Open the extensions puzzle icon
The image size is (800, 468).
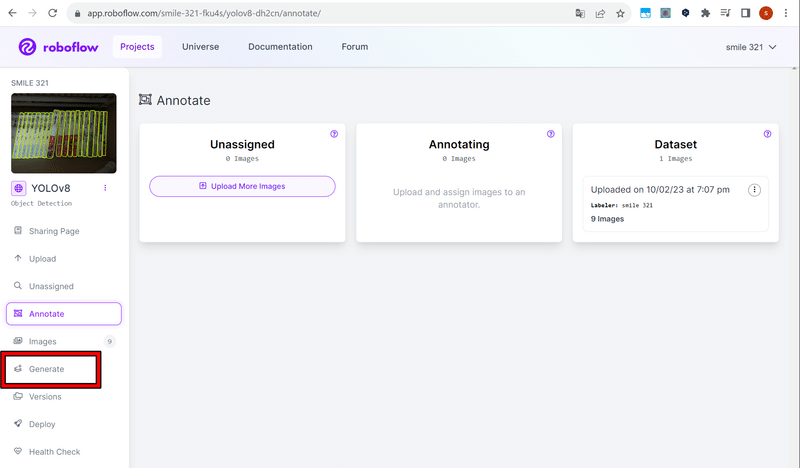coord(705,13)
